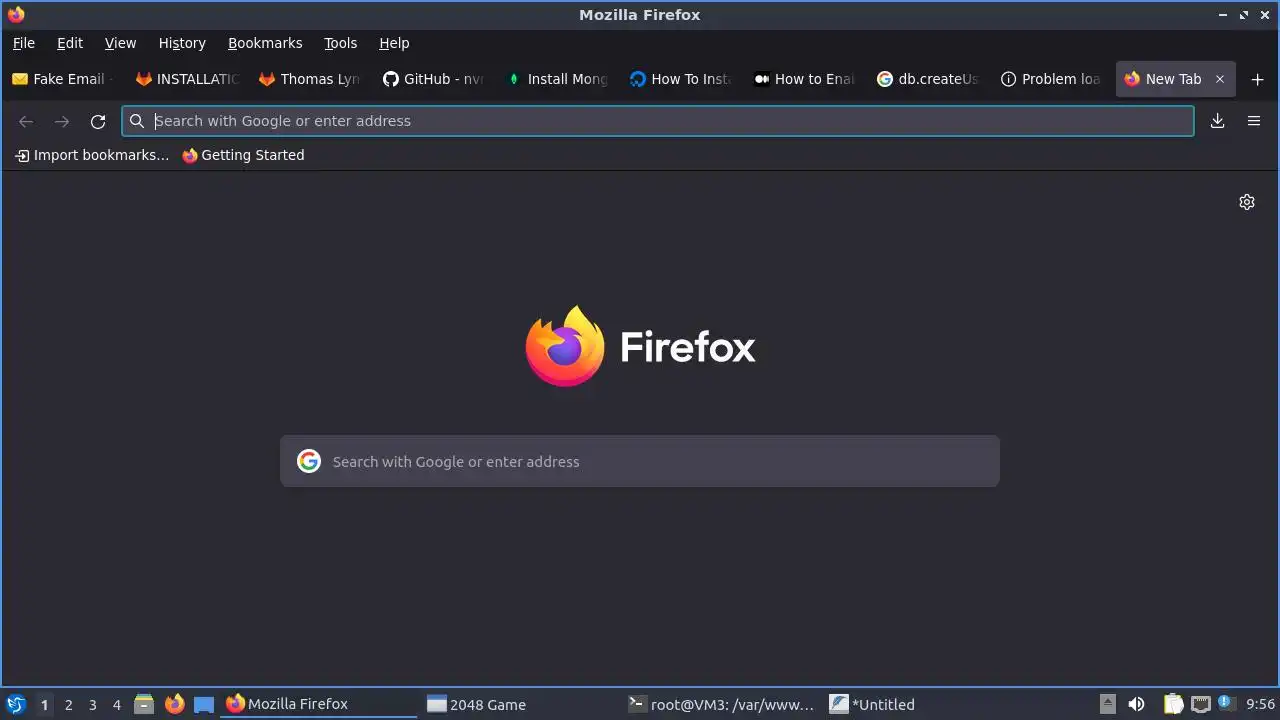Open the View menu
Image resolution: width=1280 pixels, height=720 pixels.
tap(120, 43)
